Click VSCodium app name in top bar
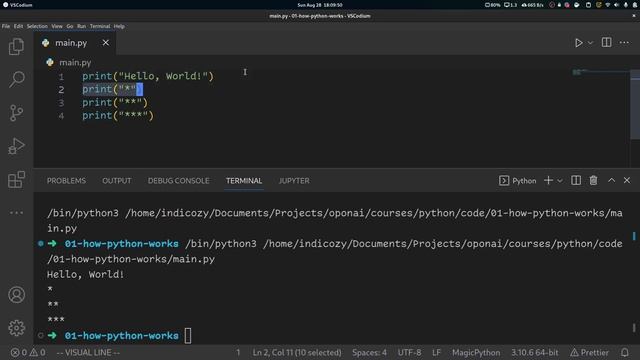Screen dimensions: 640x360 [18, 5]
